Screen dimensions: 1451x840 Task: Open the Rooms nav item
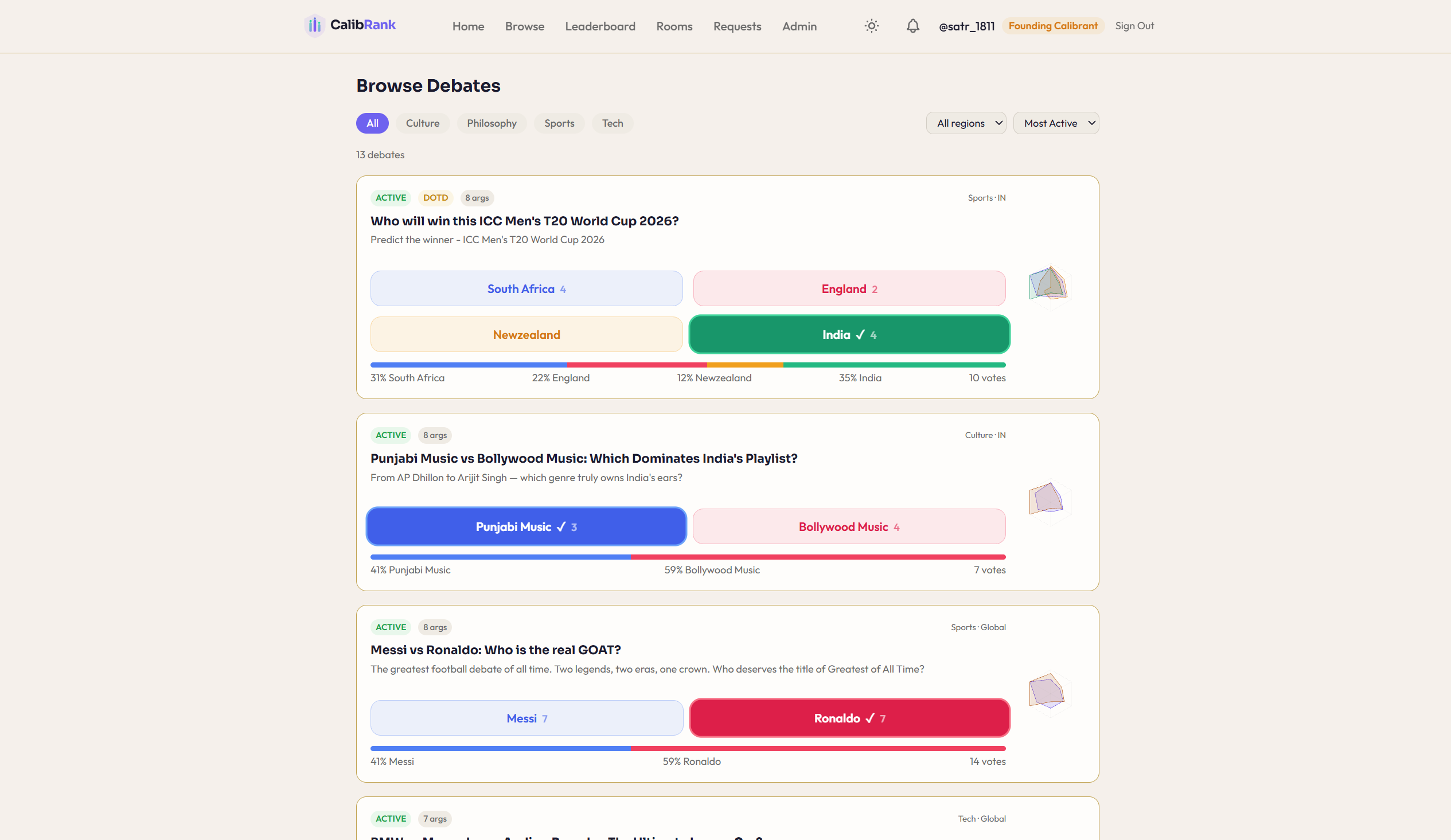(674, 26)
